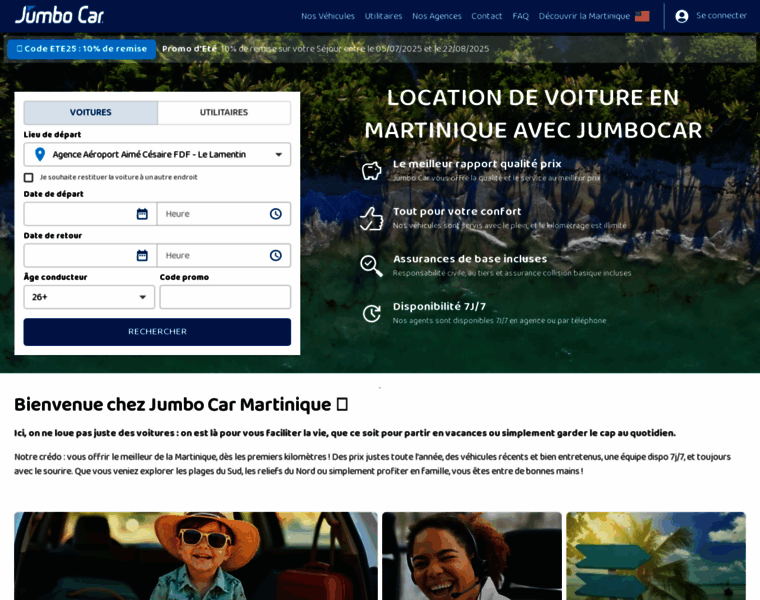The height and width of the screenshot is (600, 760).
Task: Click 'Disponibilité 7J/7' heading
Action: [439, 306]
